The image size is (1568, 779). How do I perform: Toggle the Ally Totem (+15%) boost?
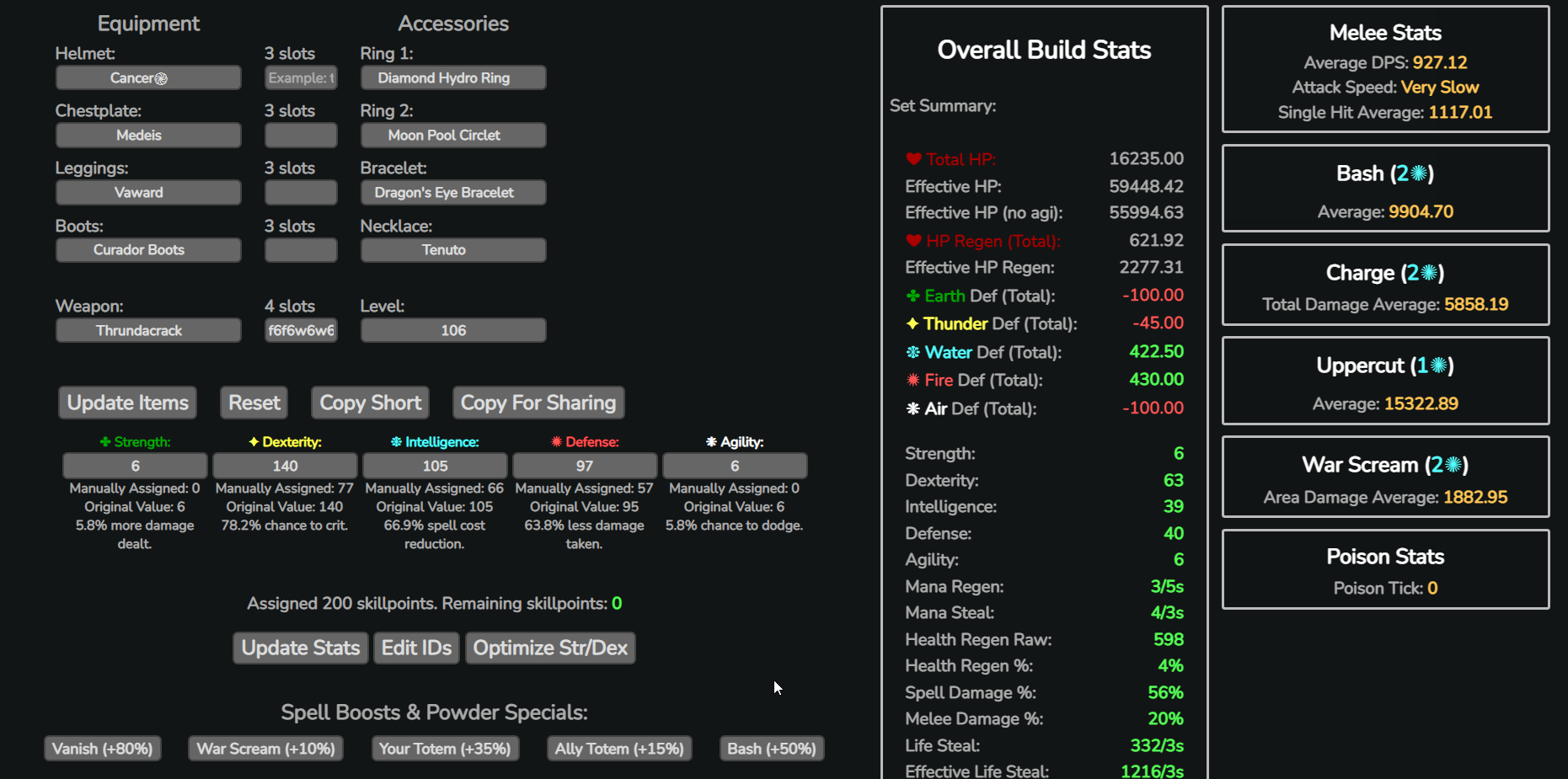619,749
